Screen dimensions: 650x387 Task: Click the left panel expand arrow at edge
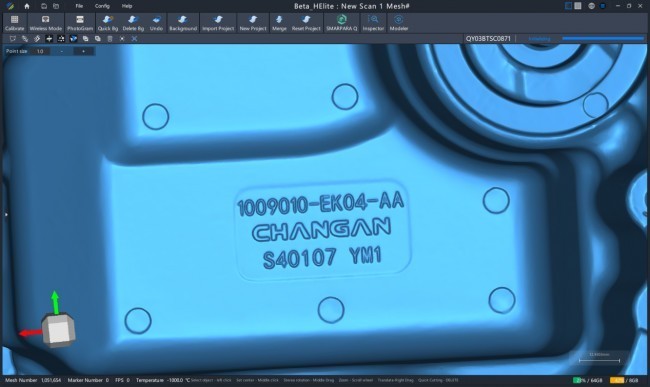(6, 214)
